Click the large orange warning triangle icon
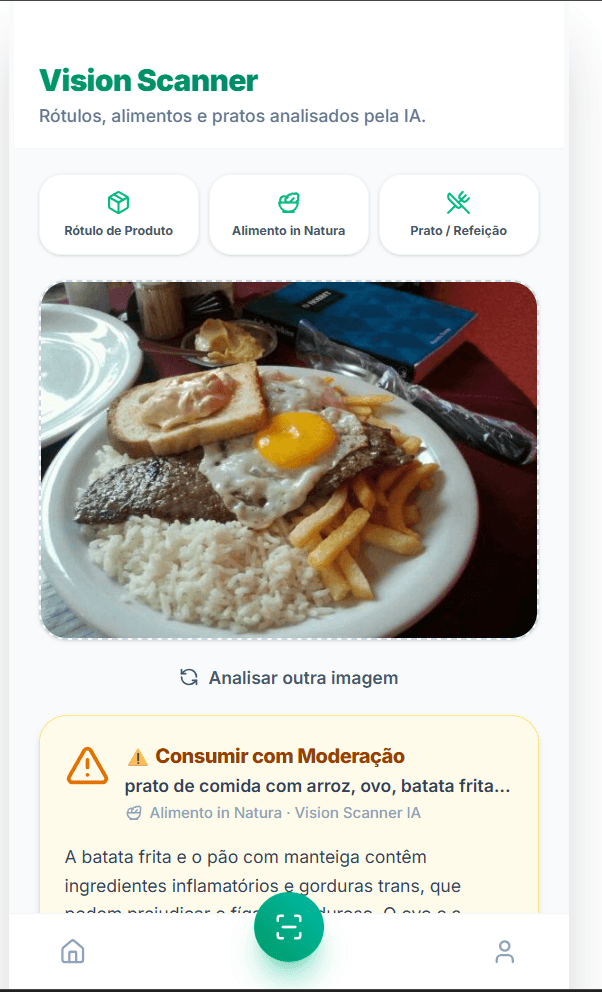The height and width of the screenshot is (992, 602). 88,765
